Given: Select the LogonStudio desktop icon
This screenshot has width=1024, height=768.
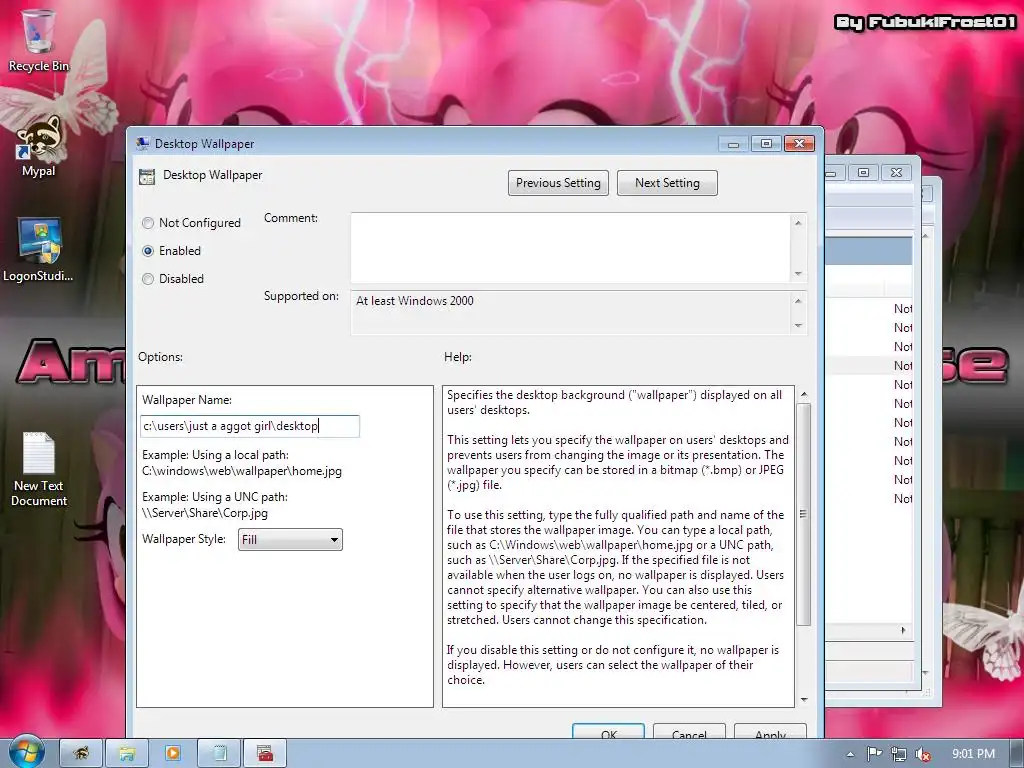Looking at the screenshot, I should pyautogui.click(x=39, y=249).
